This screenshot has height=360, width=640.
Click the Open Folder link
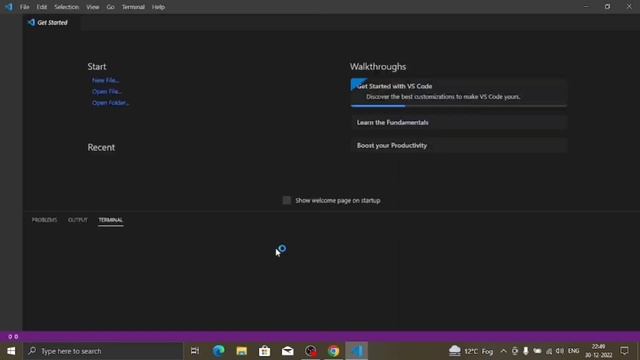[110, 103]
